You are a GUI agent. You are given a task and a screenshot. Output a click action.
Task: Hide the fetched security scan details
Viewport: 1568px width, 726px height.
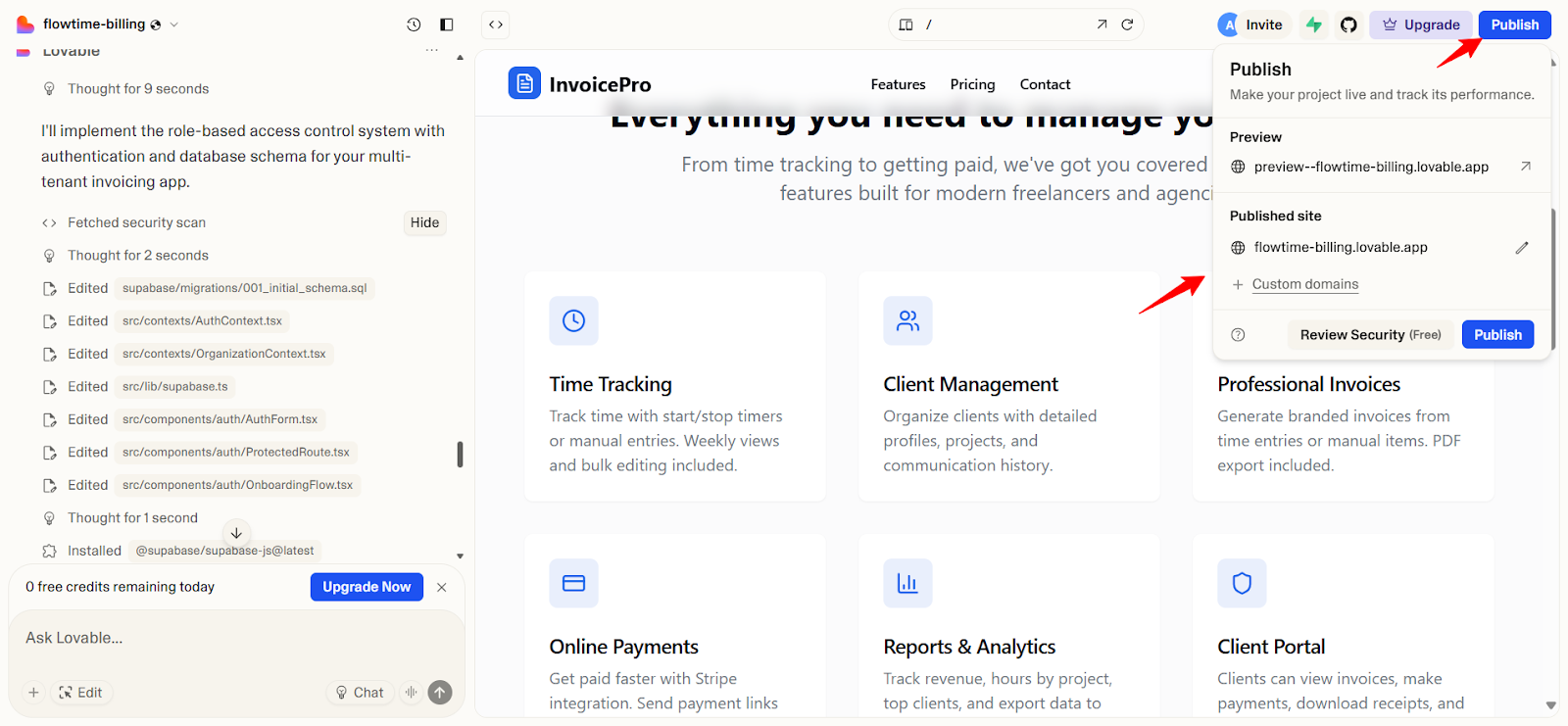(424, 222)
